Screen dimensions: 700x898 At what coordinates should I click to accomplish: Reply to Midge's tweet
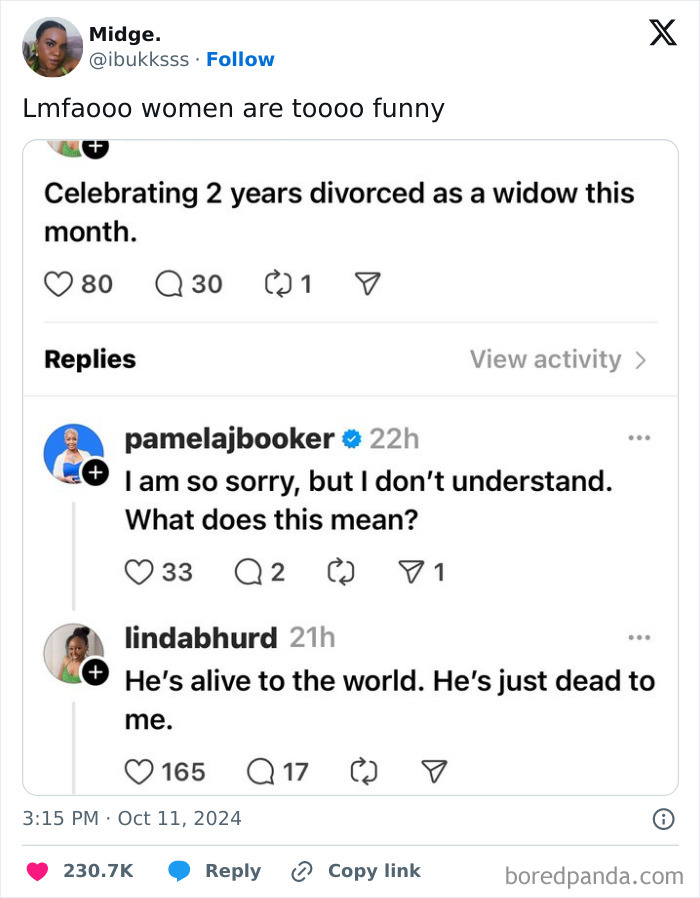(x=215, y=870)
